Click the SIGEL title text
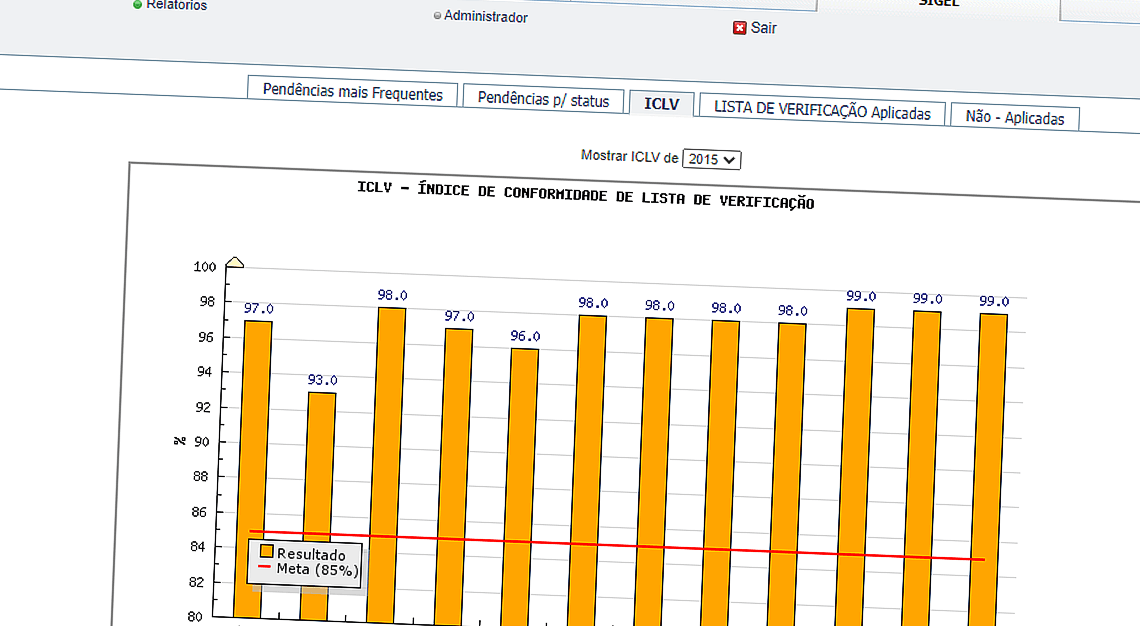This screenshot has height=626, width=1140. pos(937,3)
